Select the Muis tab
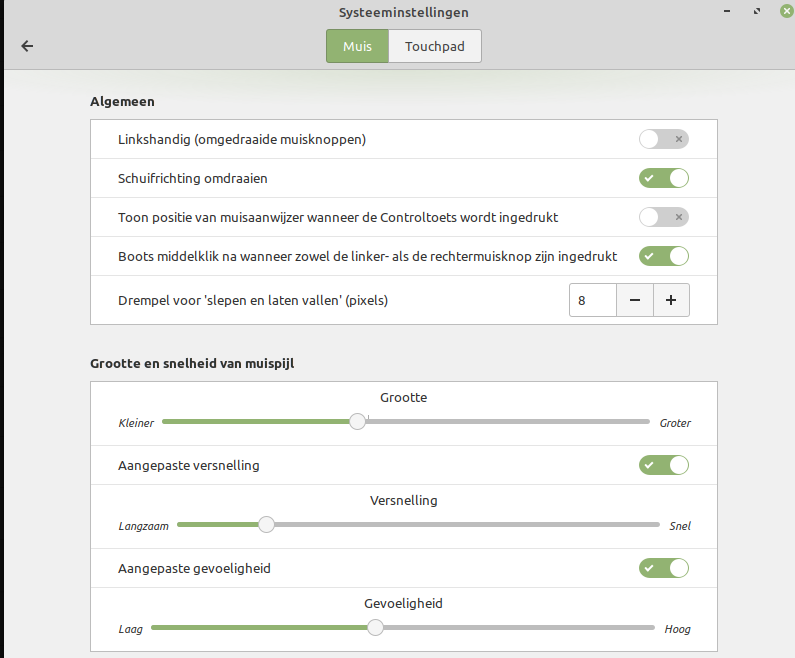This screenshot has width=795, height=658. tap(357, 46)
